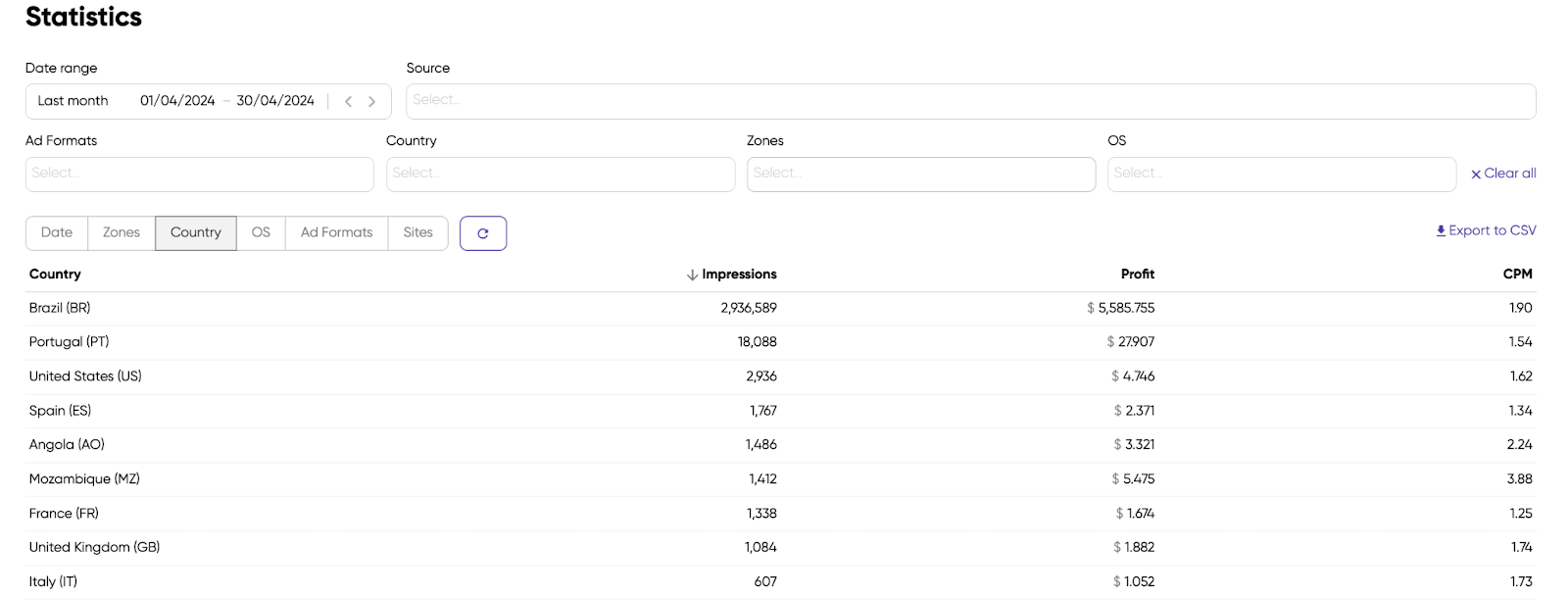This screenshot has height=600, width=1568.
Task: Click end date 30/04/2024 field
Action: (275, 101)
